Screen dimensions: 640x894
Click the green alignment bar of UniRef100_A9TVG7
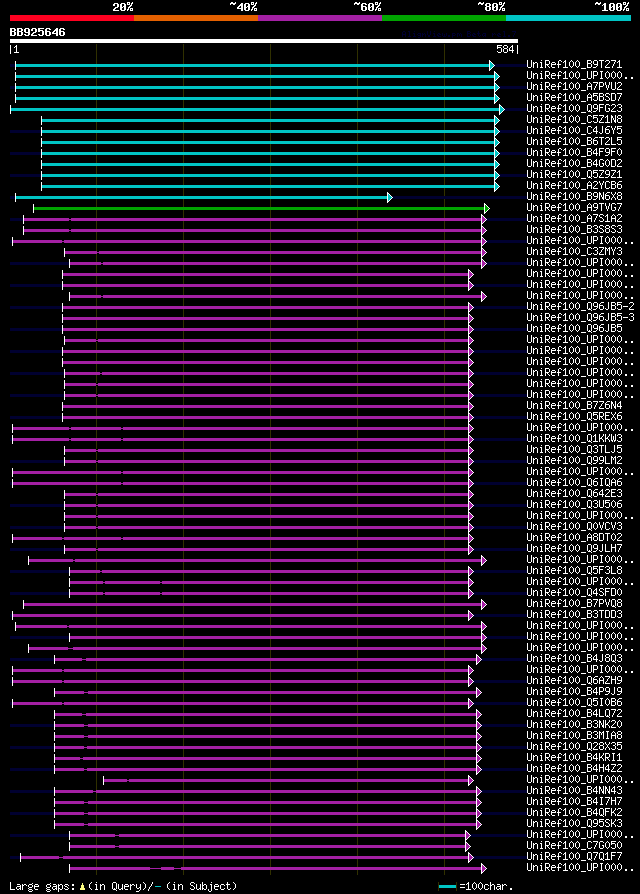(x=261, y=209)
